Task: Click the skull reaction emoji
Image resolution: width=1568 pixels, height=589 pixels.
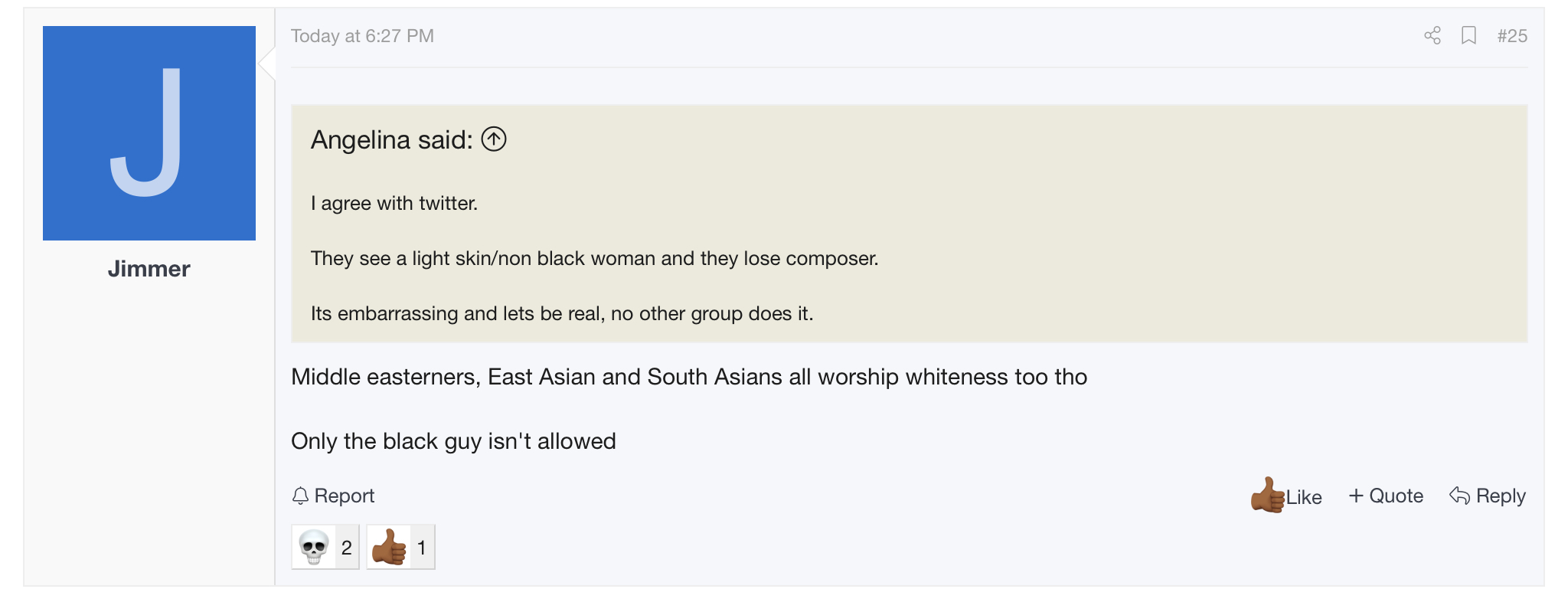Action: point(314,547)
